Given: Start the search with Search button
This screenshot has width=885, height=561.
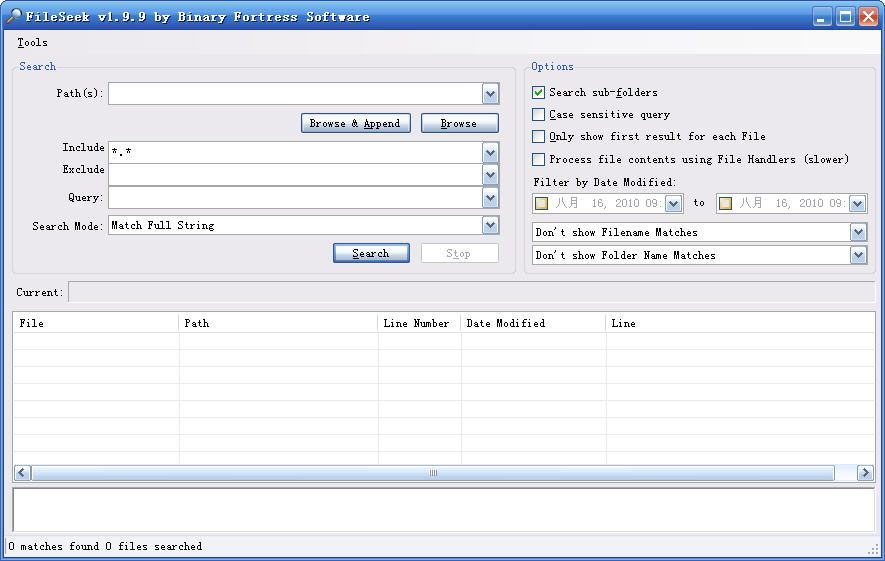Looking at the screenshot, I should [371, 253].
